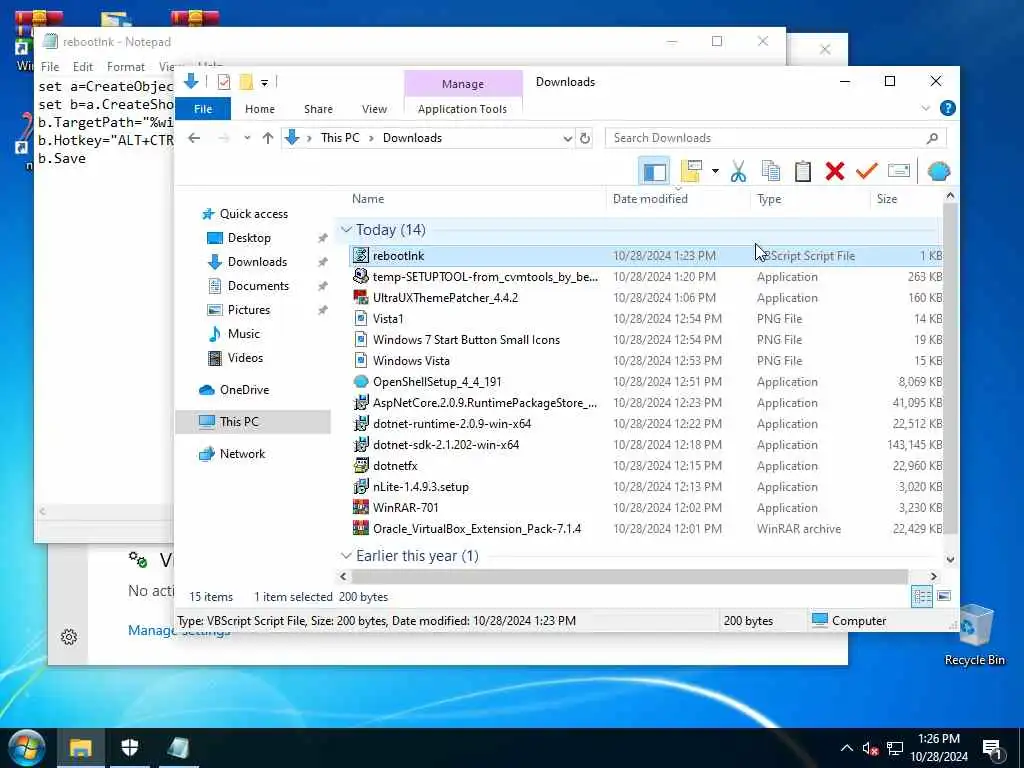Select Network in navigation pane

pos(242,454)
